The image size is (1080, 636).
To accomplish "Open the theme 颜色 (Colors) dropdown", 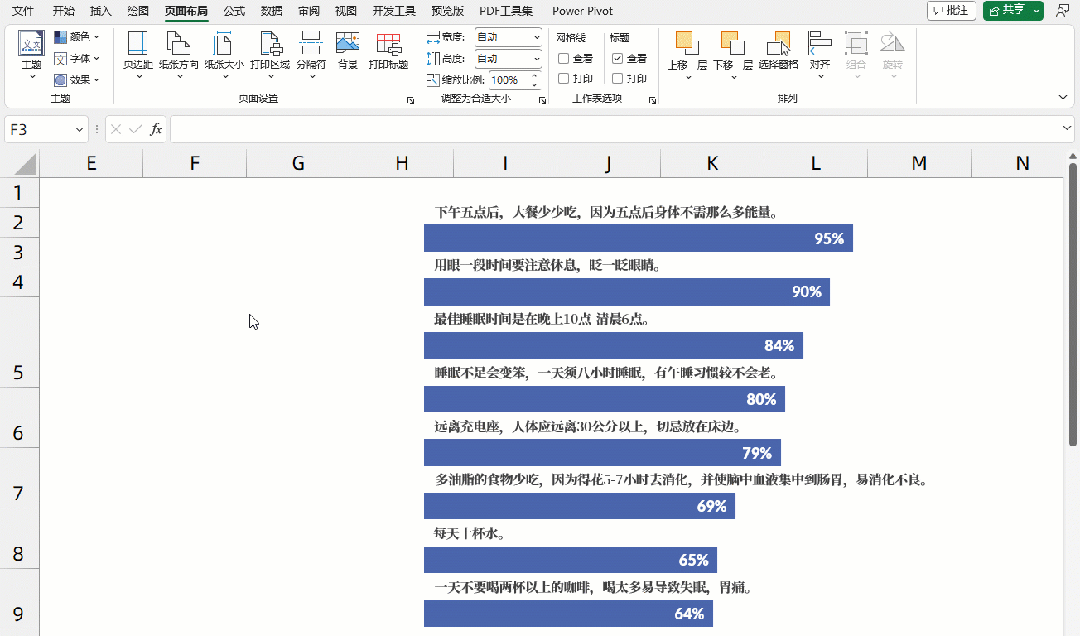I will pyautogui.click(x=76, y=37).
